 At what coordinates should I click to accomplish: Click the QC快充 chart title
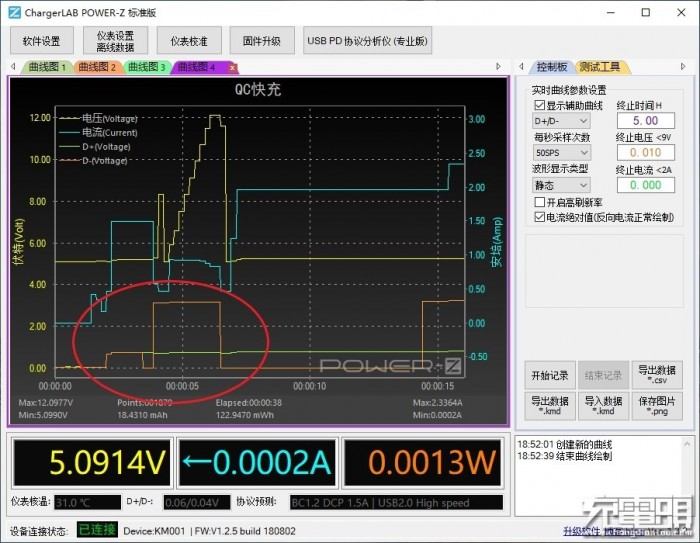point(258,89)
